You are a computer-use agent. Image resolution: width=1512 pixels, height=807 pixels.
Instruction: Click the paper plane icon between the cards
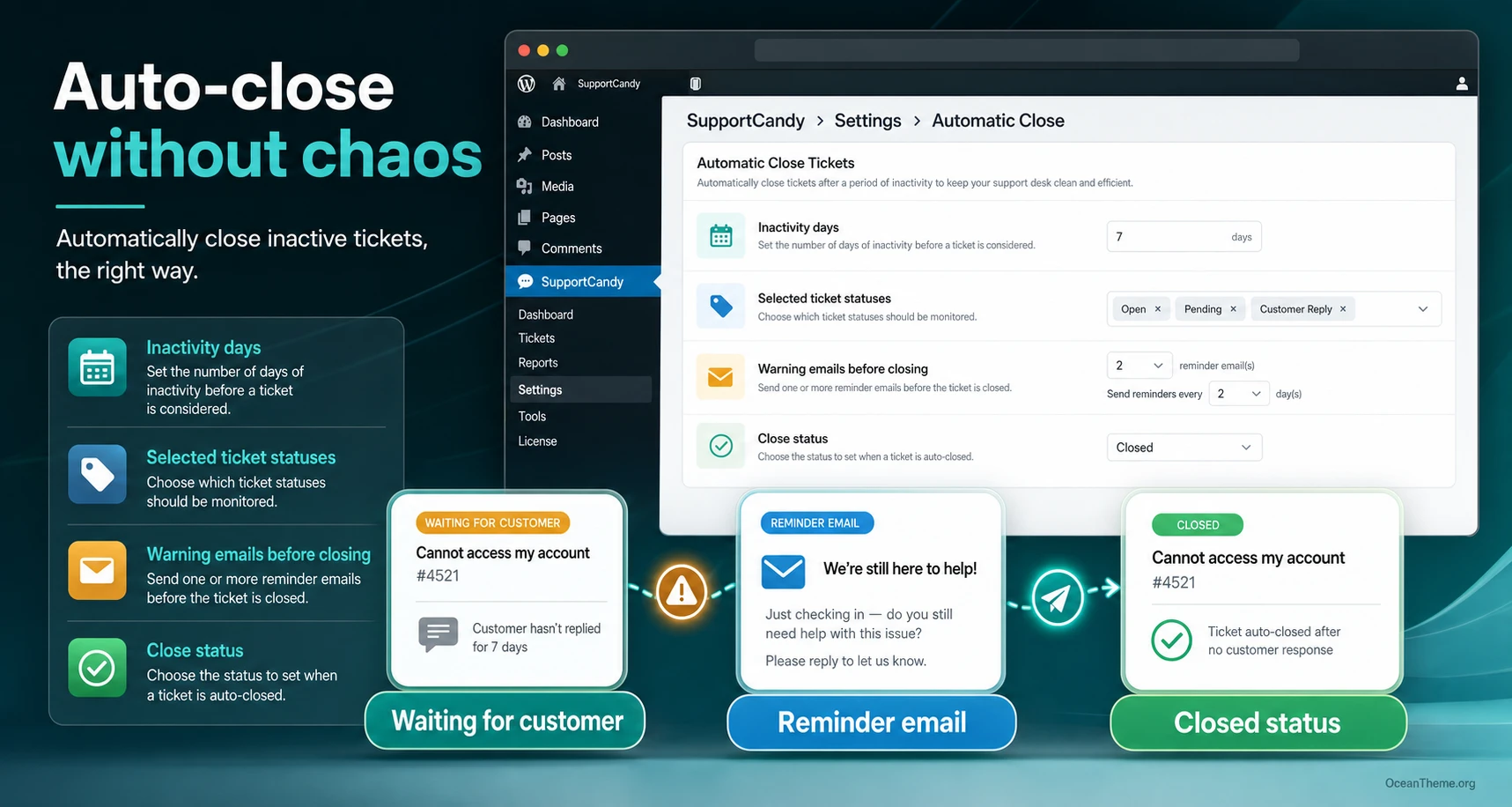click(1057, 598)
